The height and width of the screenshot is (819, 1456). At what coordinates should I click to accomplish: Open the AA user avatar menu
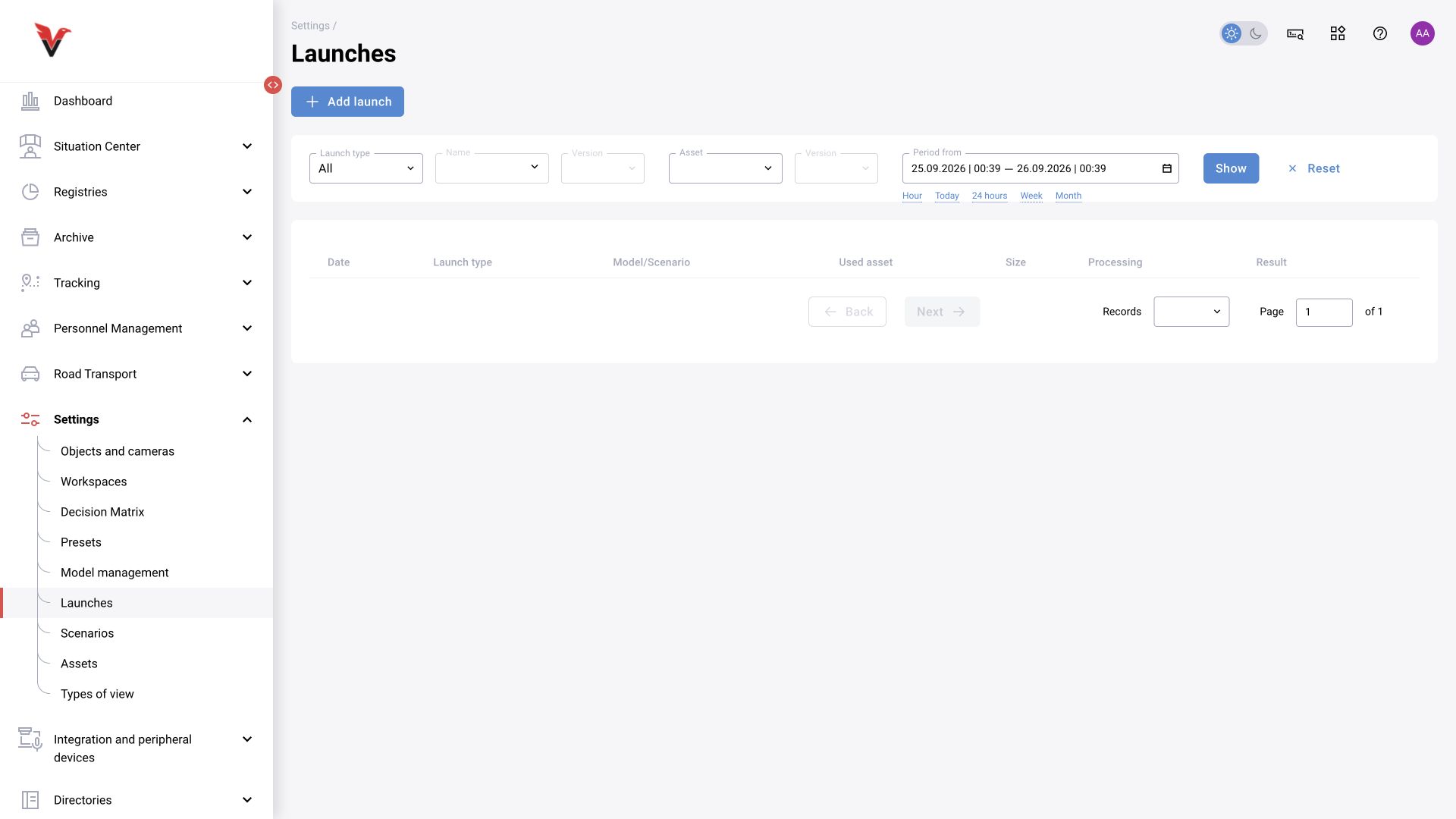click(x=1423, y=33)
